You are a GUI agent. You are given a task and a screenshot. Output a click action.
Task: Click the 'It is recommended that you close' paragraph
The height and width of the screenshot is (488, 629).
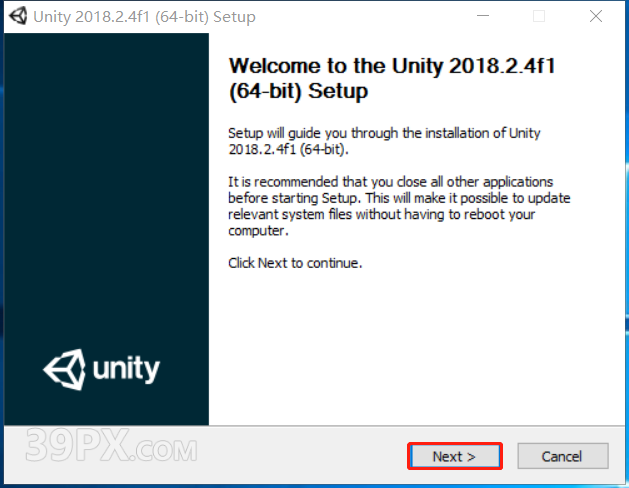coord(399,206)
